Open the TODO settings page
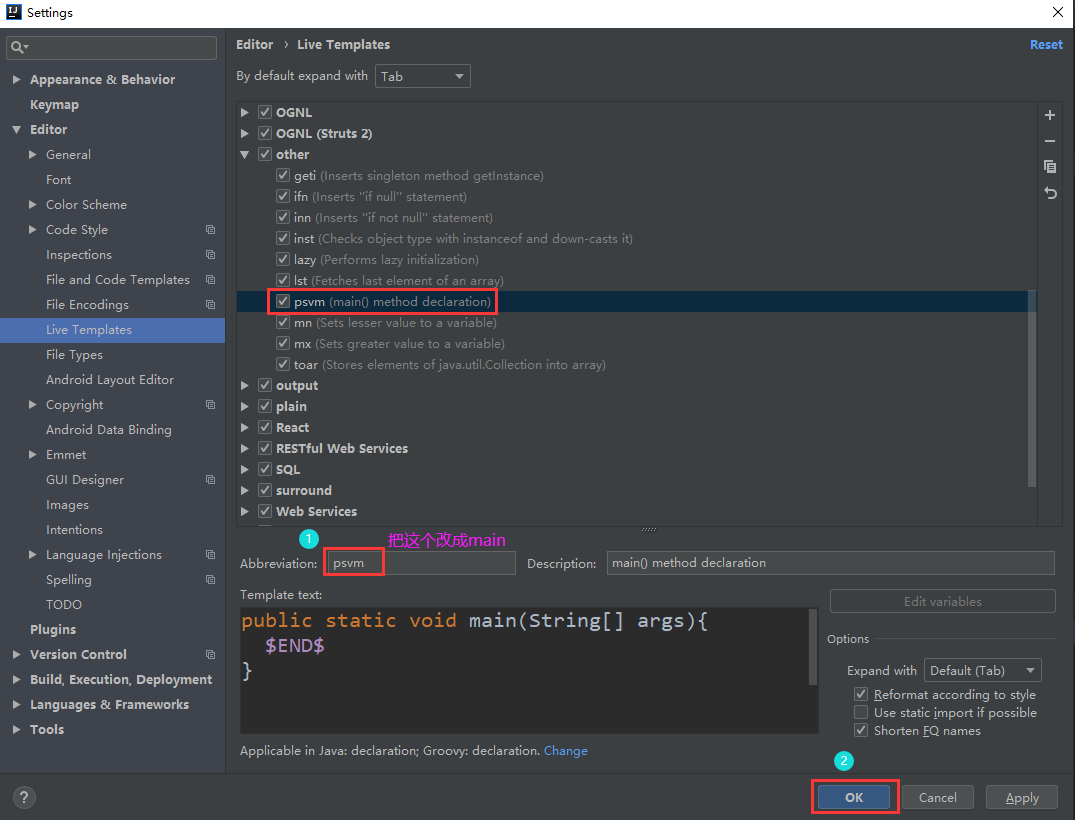This screenshot has height=820, width=1075. pos(64,605)
